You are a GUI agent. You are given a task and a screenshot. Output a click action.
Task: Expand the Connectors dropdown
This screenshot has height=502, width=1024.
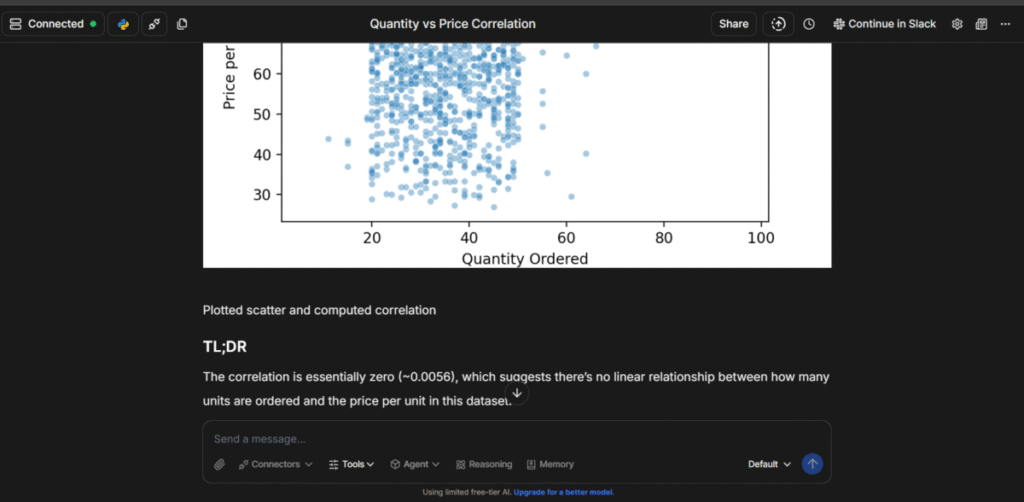pos(275,464)
